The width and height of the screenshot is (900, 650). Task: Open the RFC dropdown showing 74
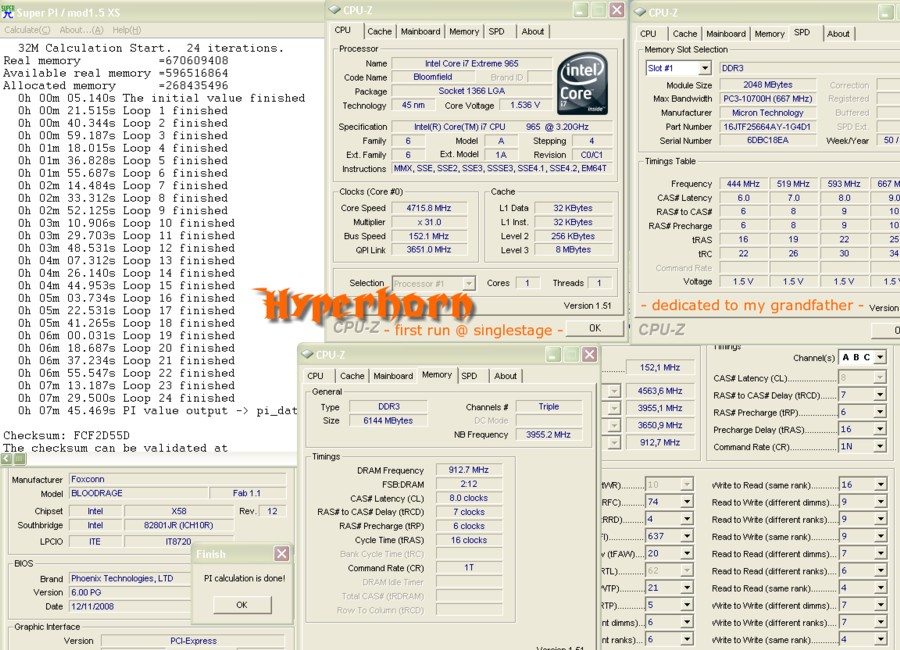[x=686, y=502]
